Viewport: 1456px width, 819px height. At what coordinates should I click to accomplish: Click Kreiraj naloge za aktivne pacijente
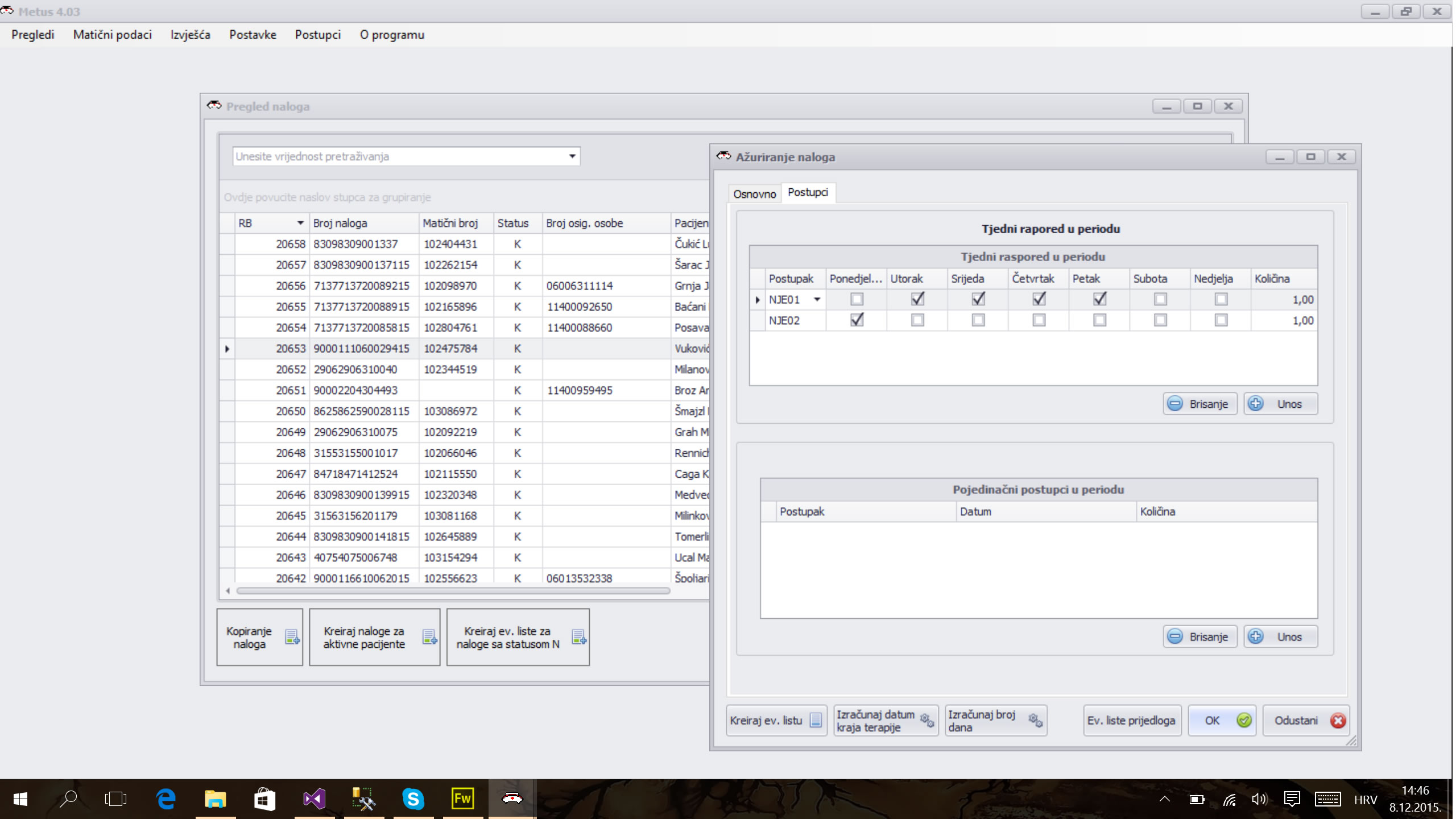375,637
